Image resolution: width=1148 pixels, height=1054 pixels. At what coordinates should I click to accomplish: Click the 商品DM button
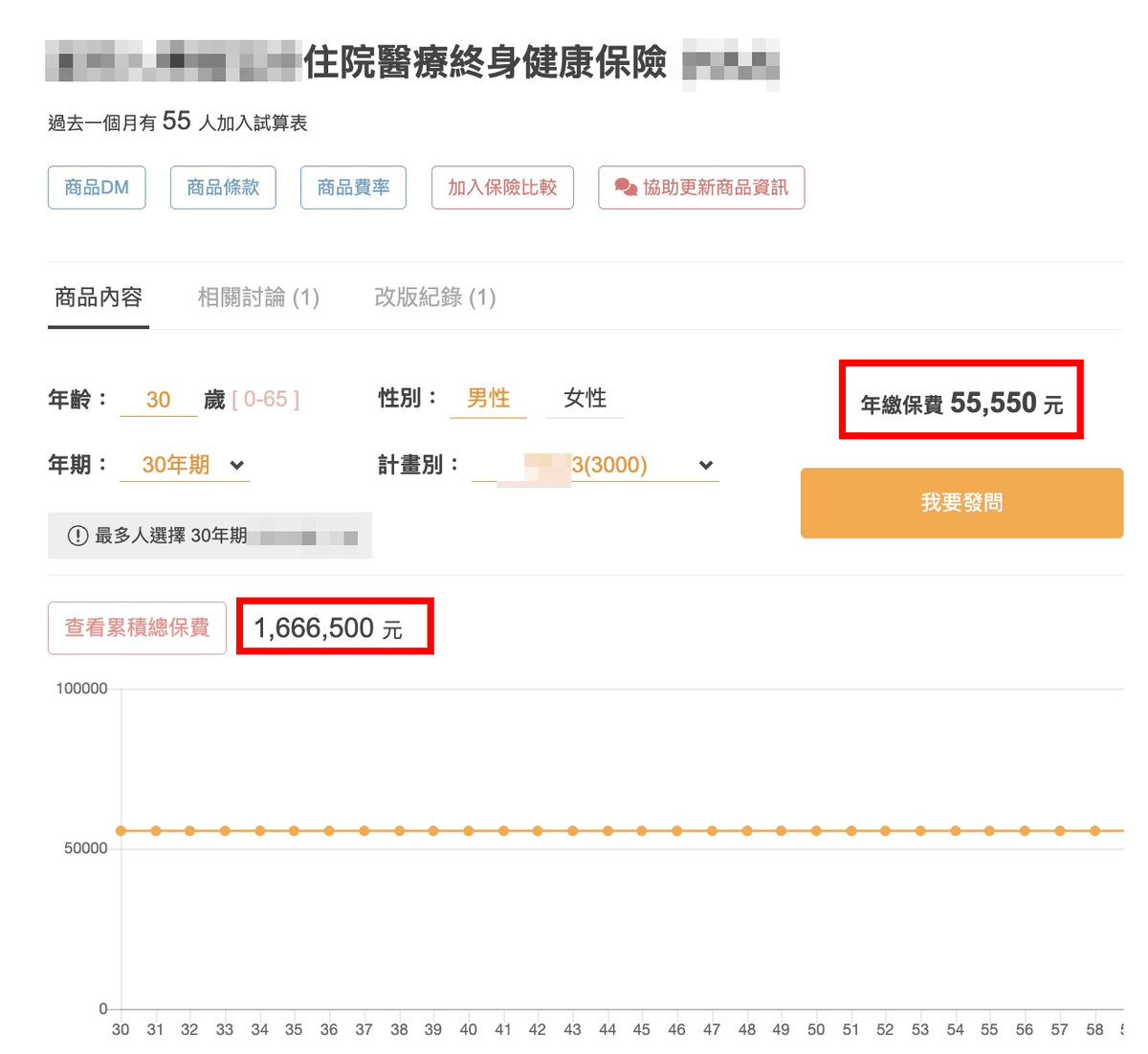click(96, 187)
